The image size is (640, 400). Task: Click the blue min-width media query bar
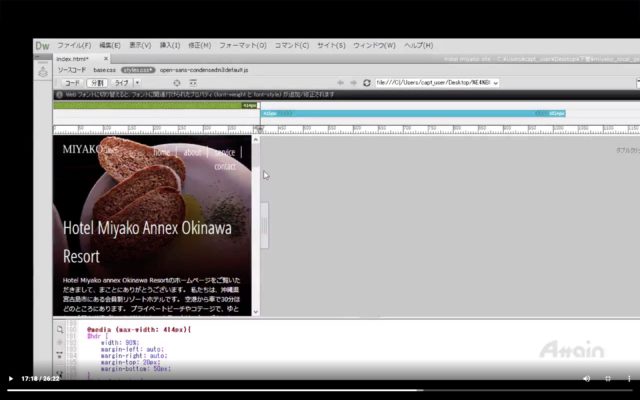coord(413,113)
